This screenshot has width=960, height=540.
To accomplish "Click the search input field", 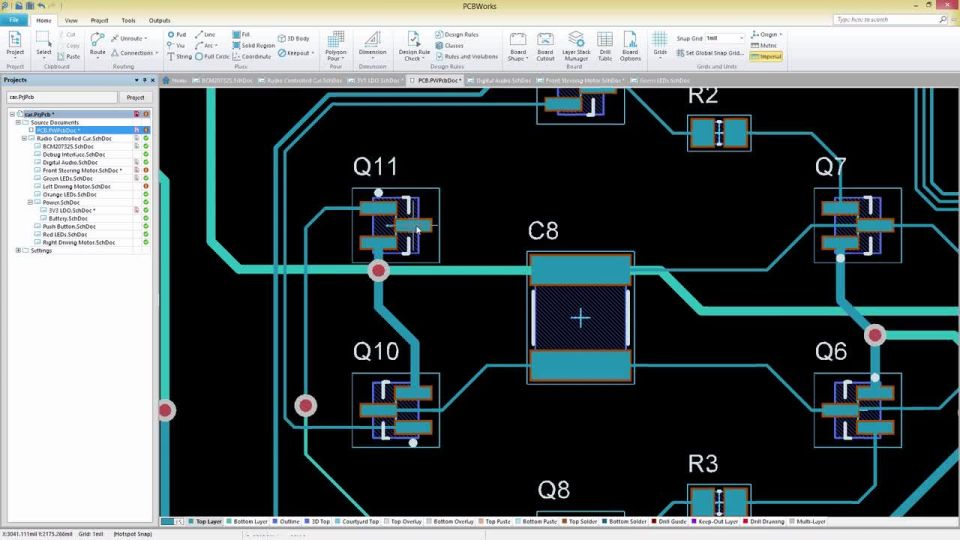I will tap(886, 20).
